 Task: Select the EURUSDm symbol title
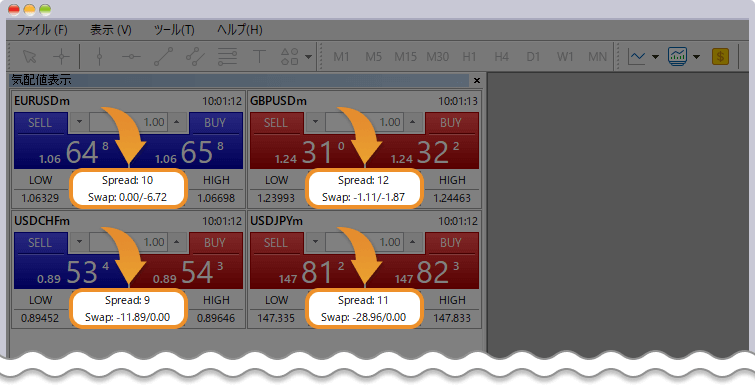[42, 101]
